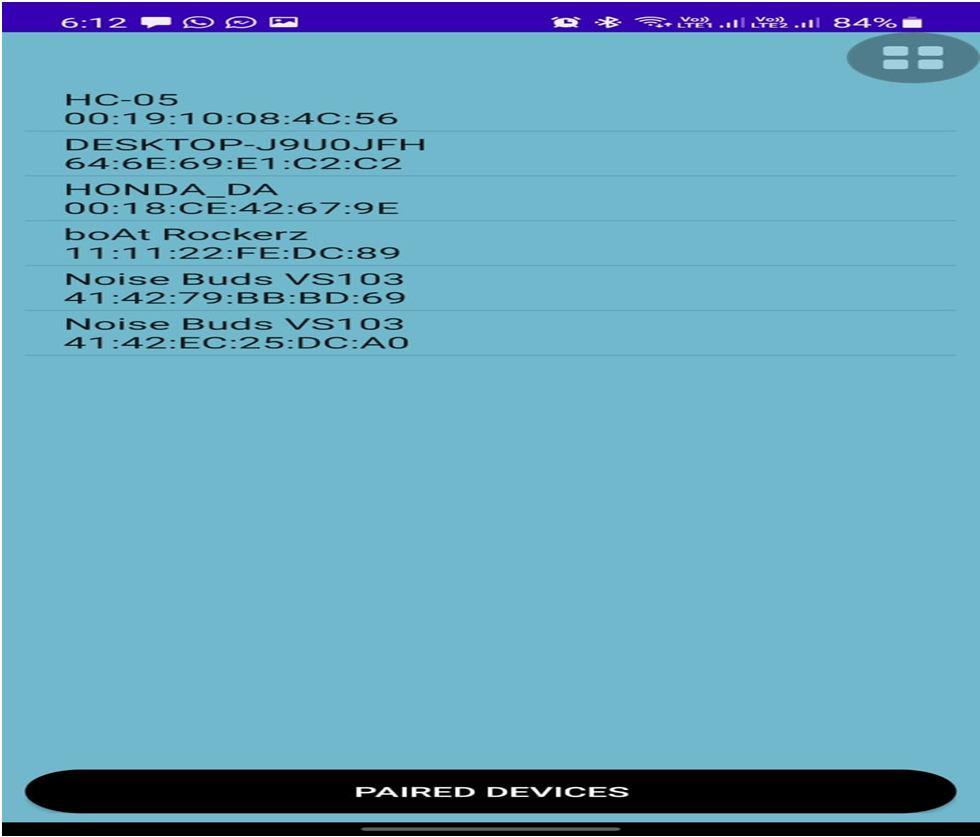
Task: Tap the battery icon in status bar
Action: pos(912,23)
